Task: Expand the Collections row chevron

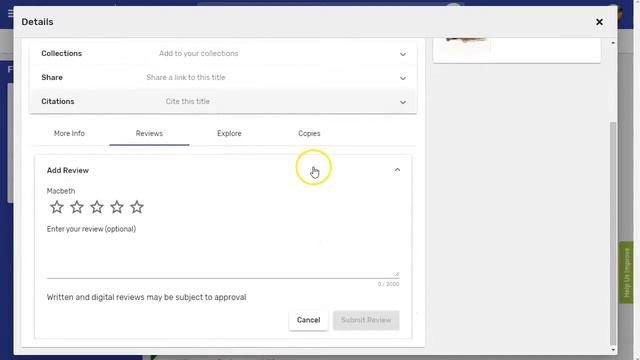Action: [403, 54]
